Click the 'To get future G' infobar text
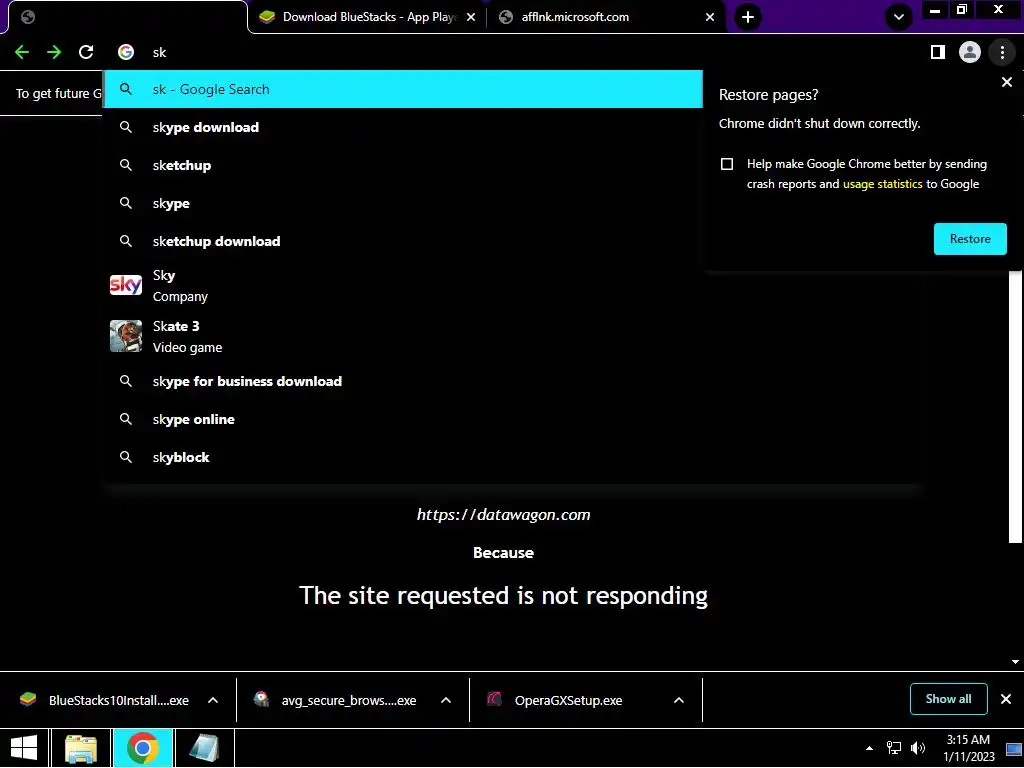 (58, 93)
